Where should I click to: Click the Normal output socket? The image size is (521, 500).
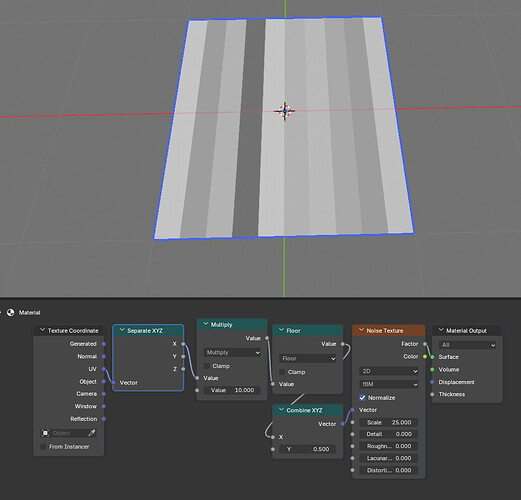pos(104,356)
